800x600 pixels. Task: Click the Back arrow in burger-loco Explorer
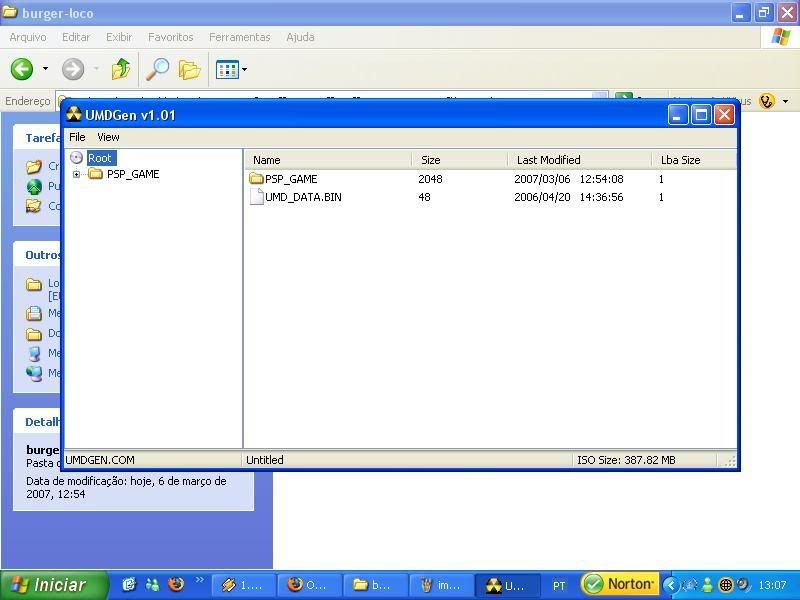(x=22, y=69)
